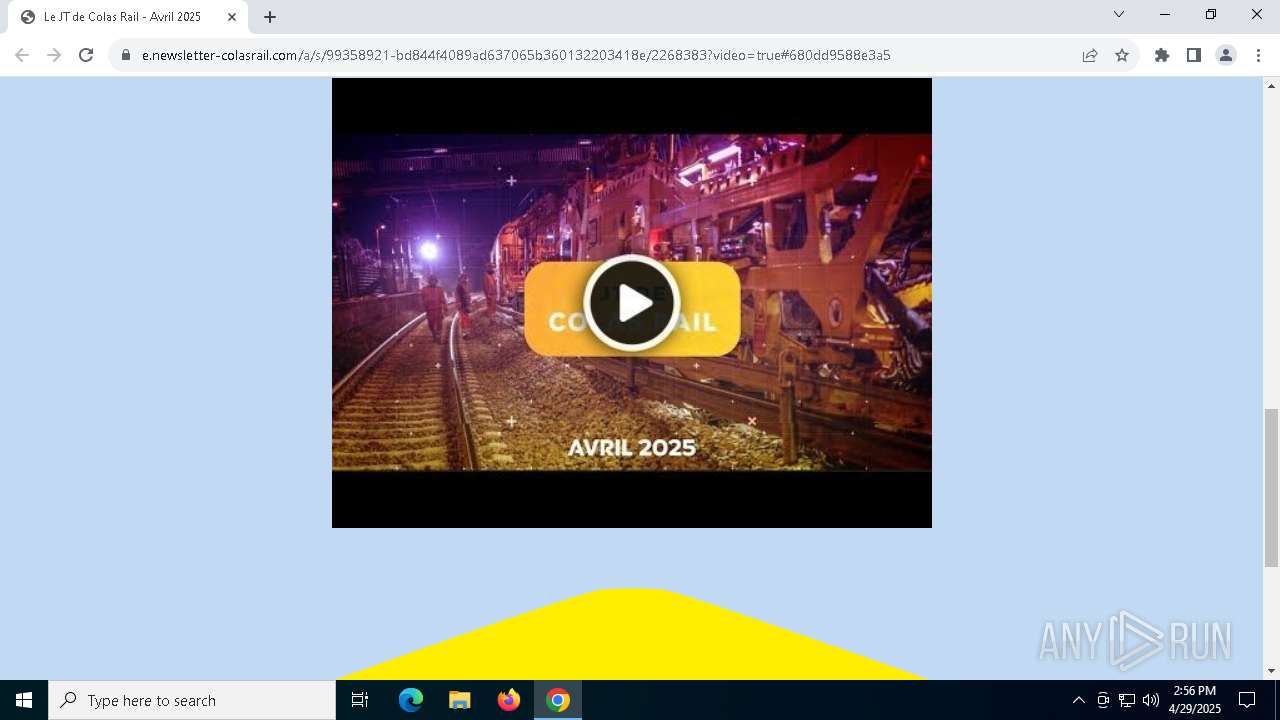Open tab search dropdown chevron

1119,15
